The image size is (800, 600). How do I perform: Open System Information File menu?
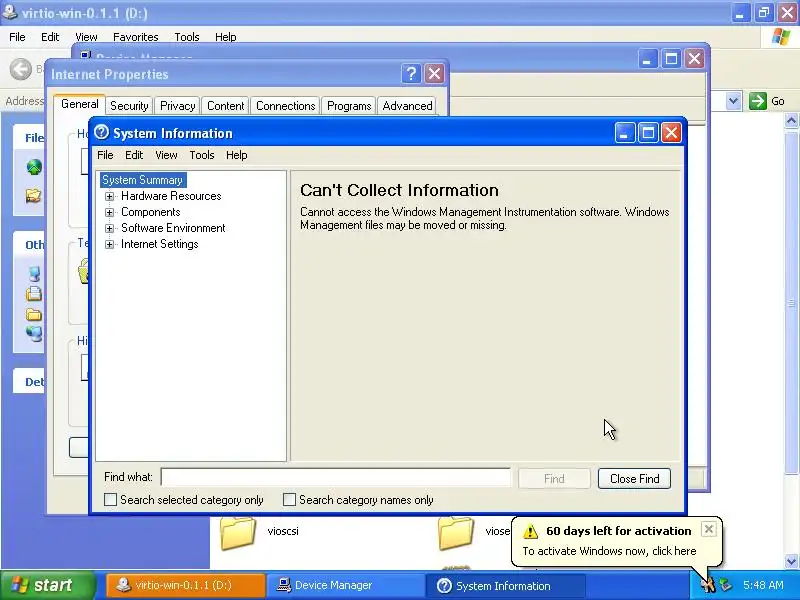click(x=105, y=155)
